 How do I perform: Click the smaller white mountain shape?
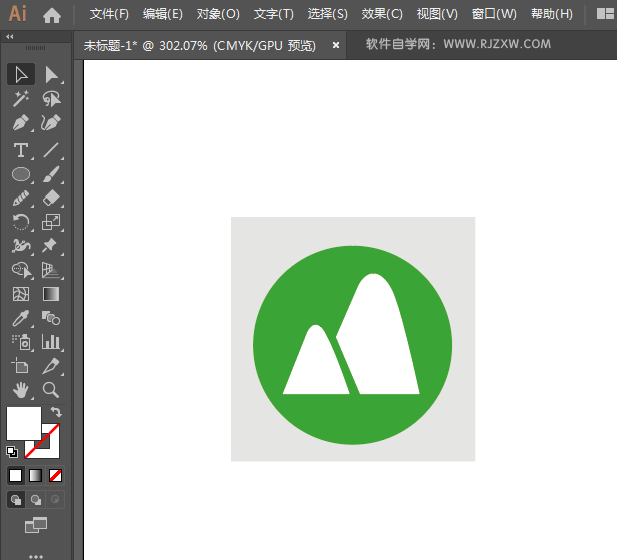pyautogui.click(x=316, y=368)
